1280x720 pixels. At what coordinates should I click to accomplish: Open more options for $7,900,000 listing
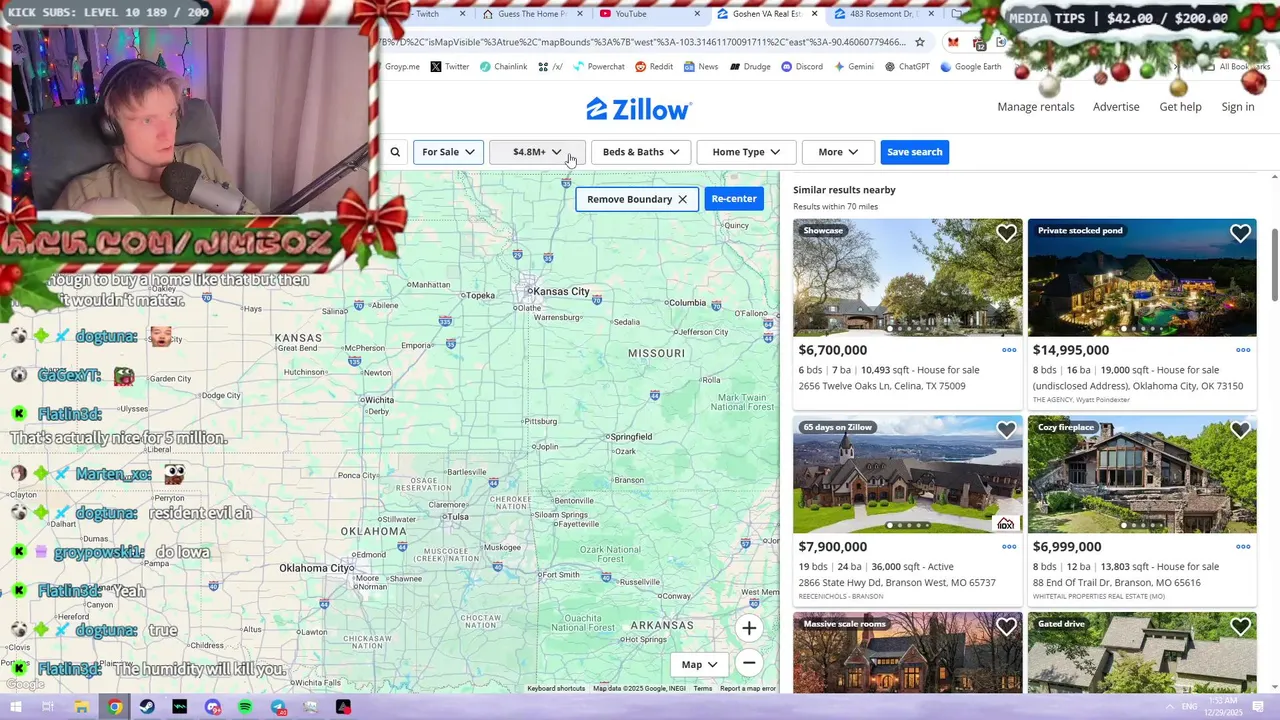pos(1009,547)
